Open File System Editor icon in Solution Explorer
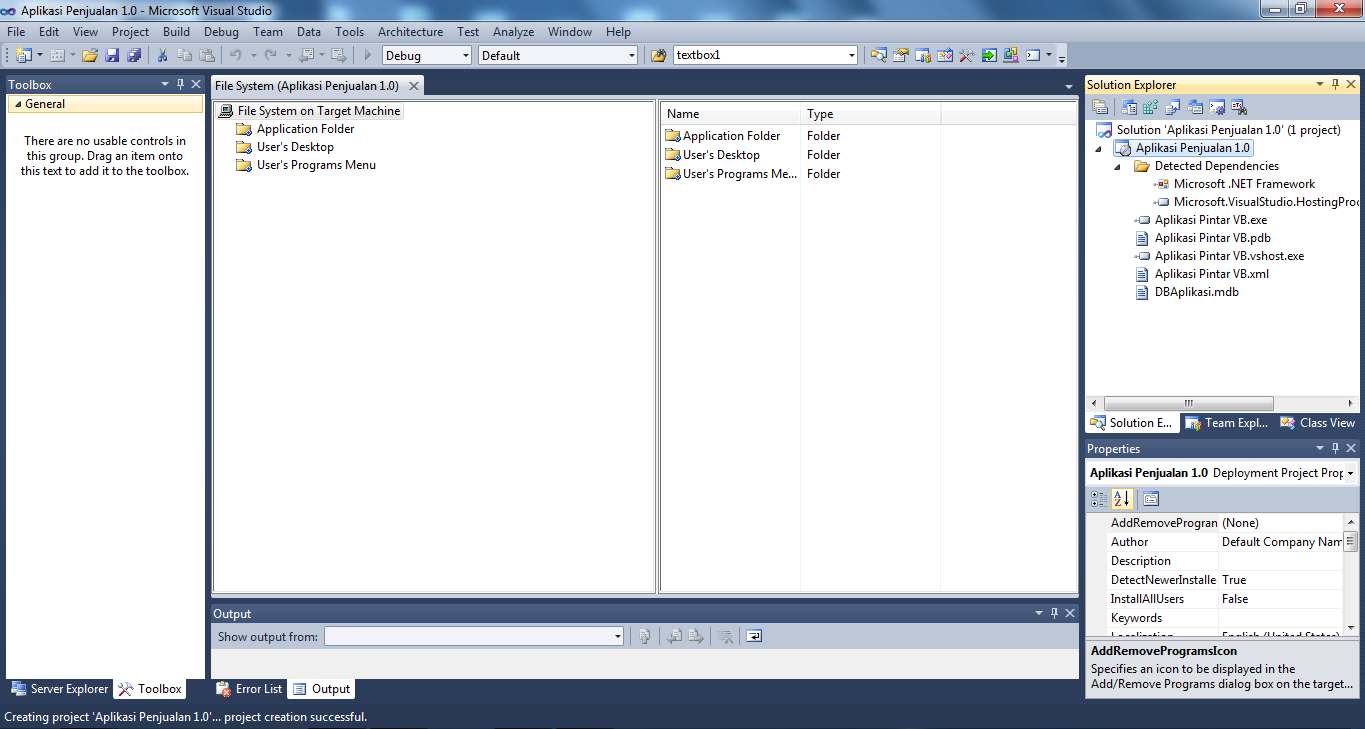1365x729 pixels. [x=1130, y=107]
